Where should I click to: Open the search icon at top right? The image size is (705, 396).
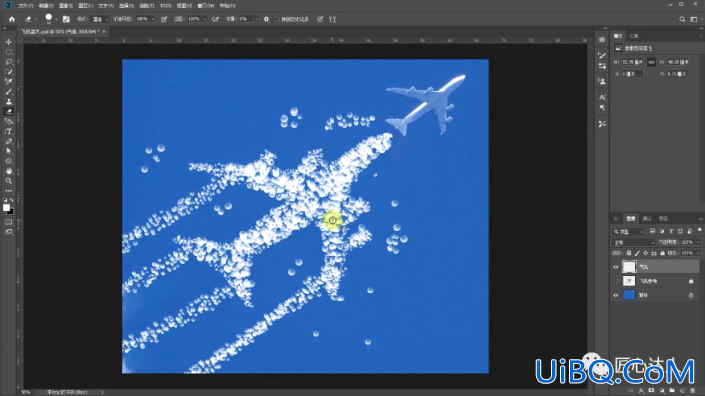(682, 19)
